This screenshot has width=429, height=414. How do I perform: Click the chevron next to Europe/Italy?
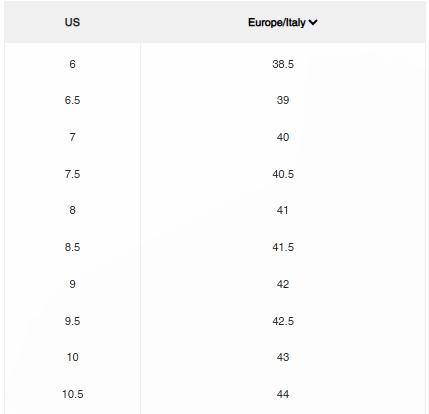[313, 22]
